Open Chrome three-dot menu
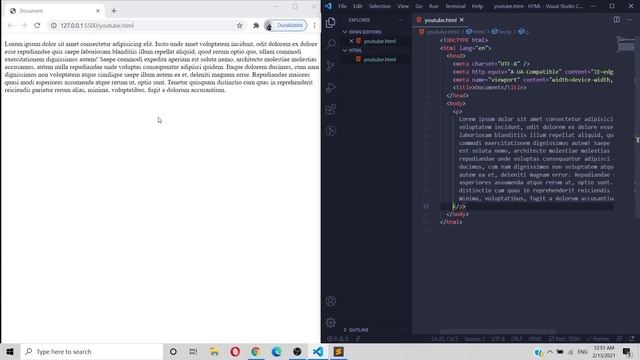The image size is (640, 360). [314, 25]
